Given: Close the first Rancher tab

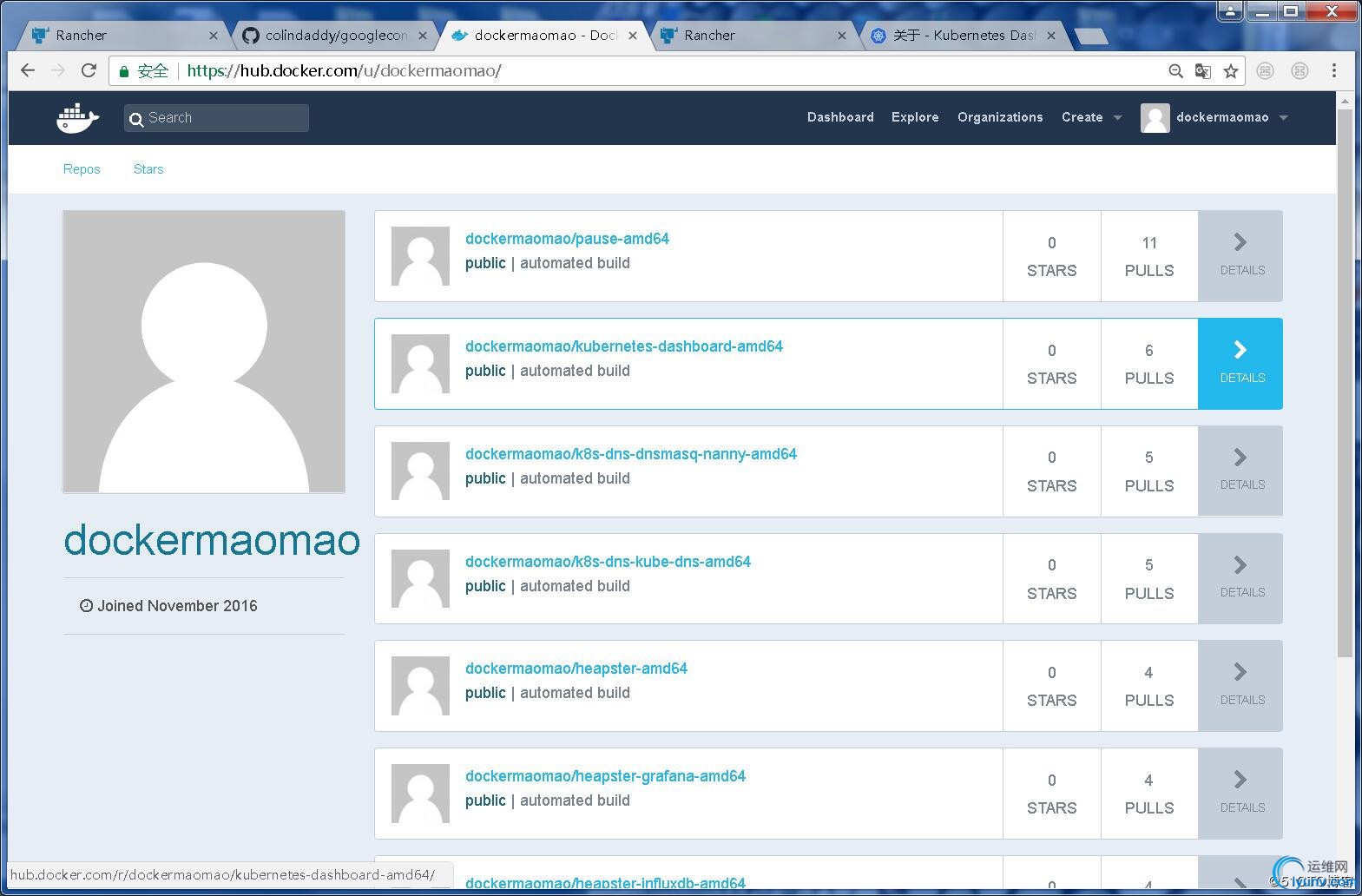Looking at the screenshot, I should pyautogui.click(x=214, y=36).
